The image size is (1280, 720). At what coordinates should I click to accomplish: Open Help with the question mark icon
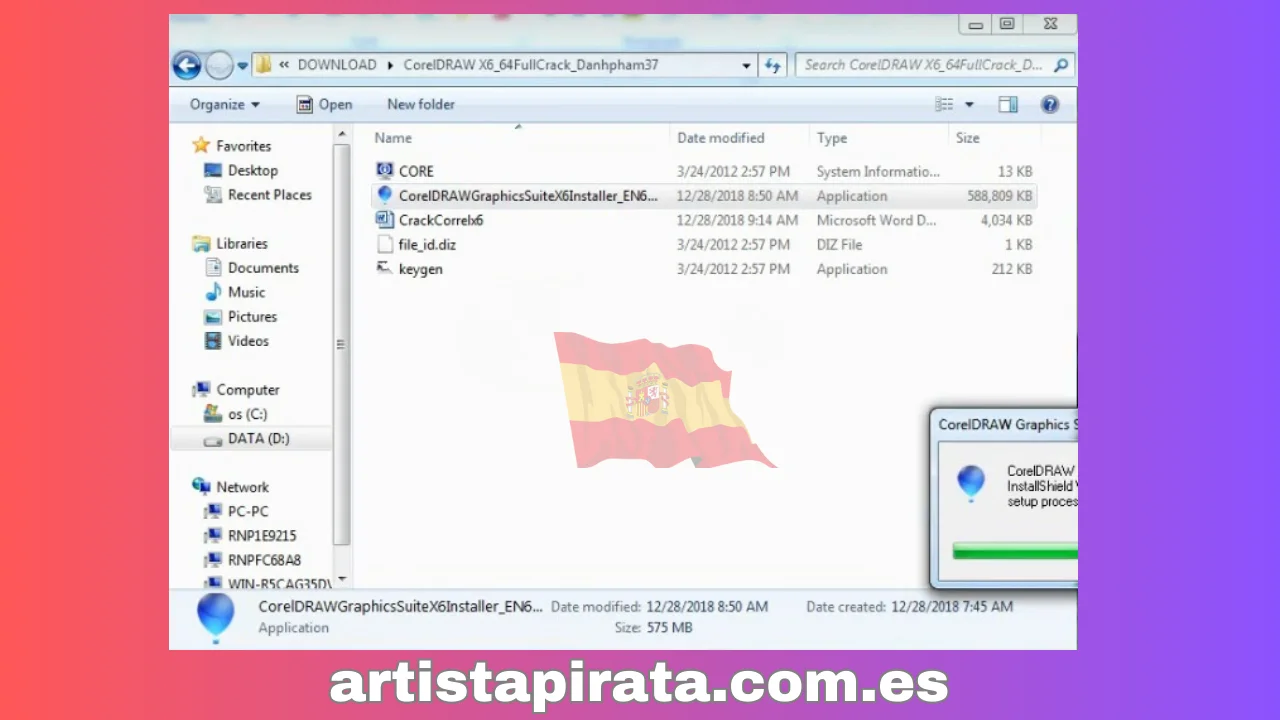click(1049, 104)
